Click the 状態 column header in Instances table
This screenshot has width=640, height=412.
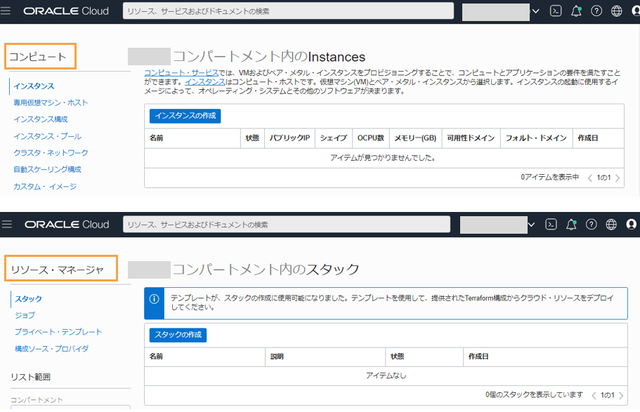tap(252, 138)
